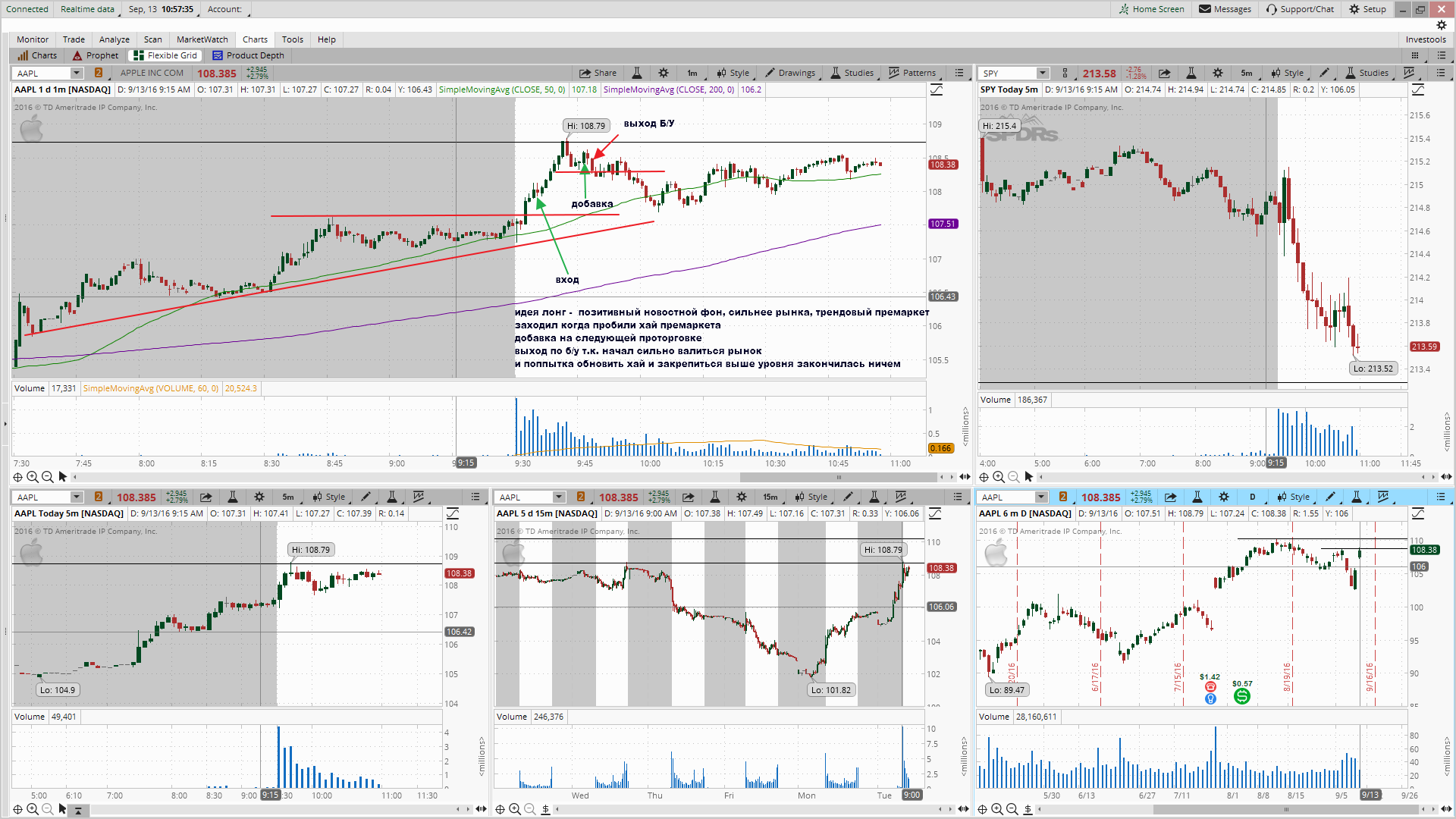Click the blue lightbulb earnings icon on daily chart
The width and height of the screenshot is (1456, 819).
[1210, 698]
